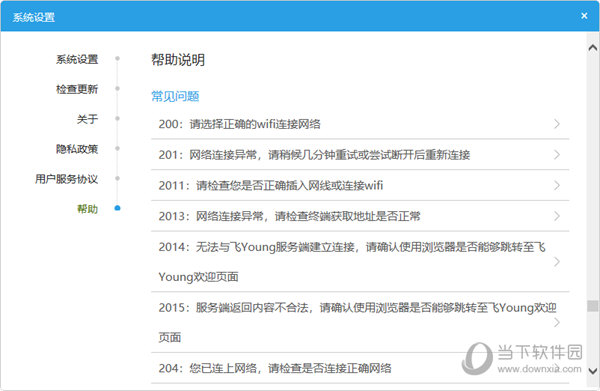Image resolution: width=600 pixels, height=391 pixels.
Task: Expand the 2011 cable check chevron
Action: [557, 185]
